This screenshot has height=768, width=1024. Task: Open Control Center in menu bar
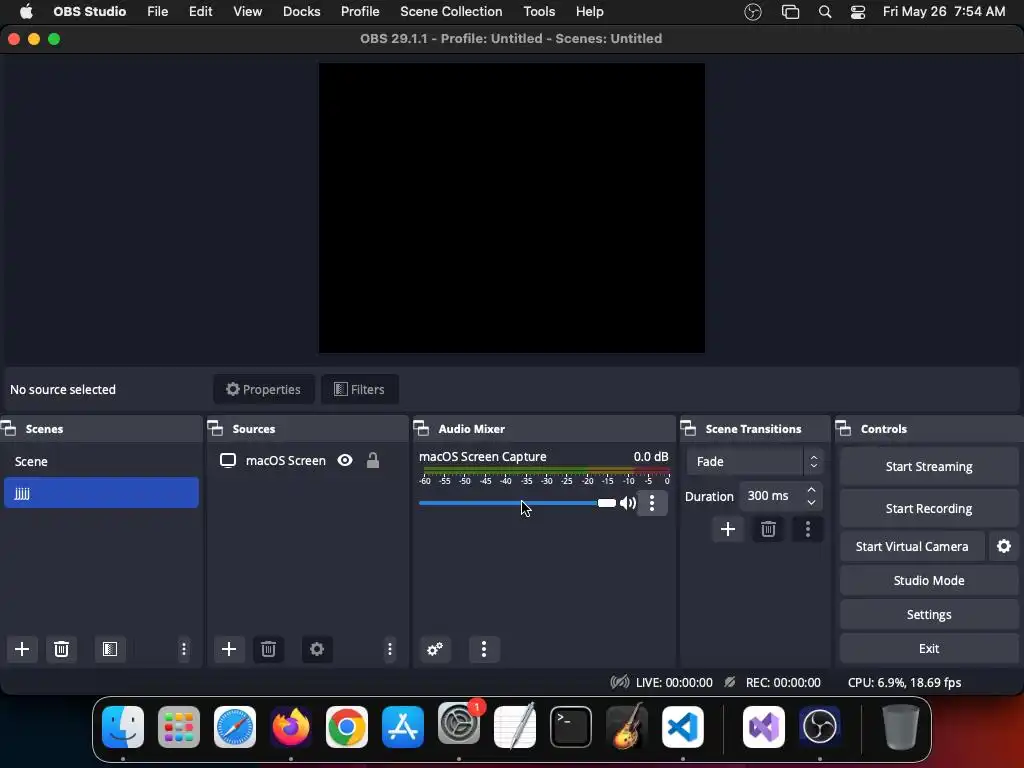click(x=858, y=12)
